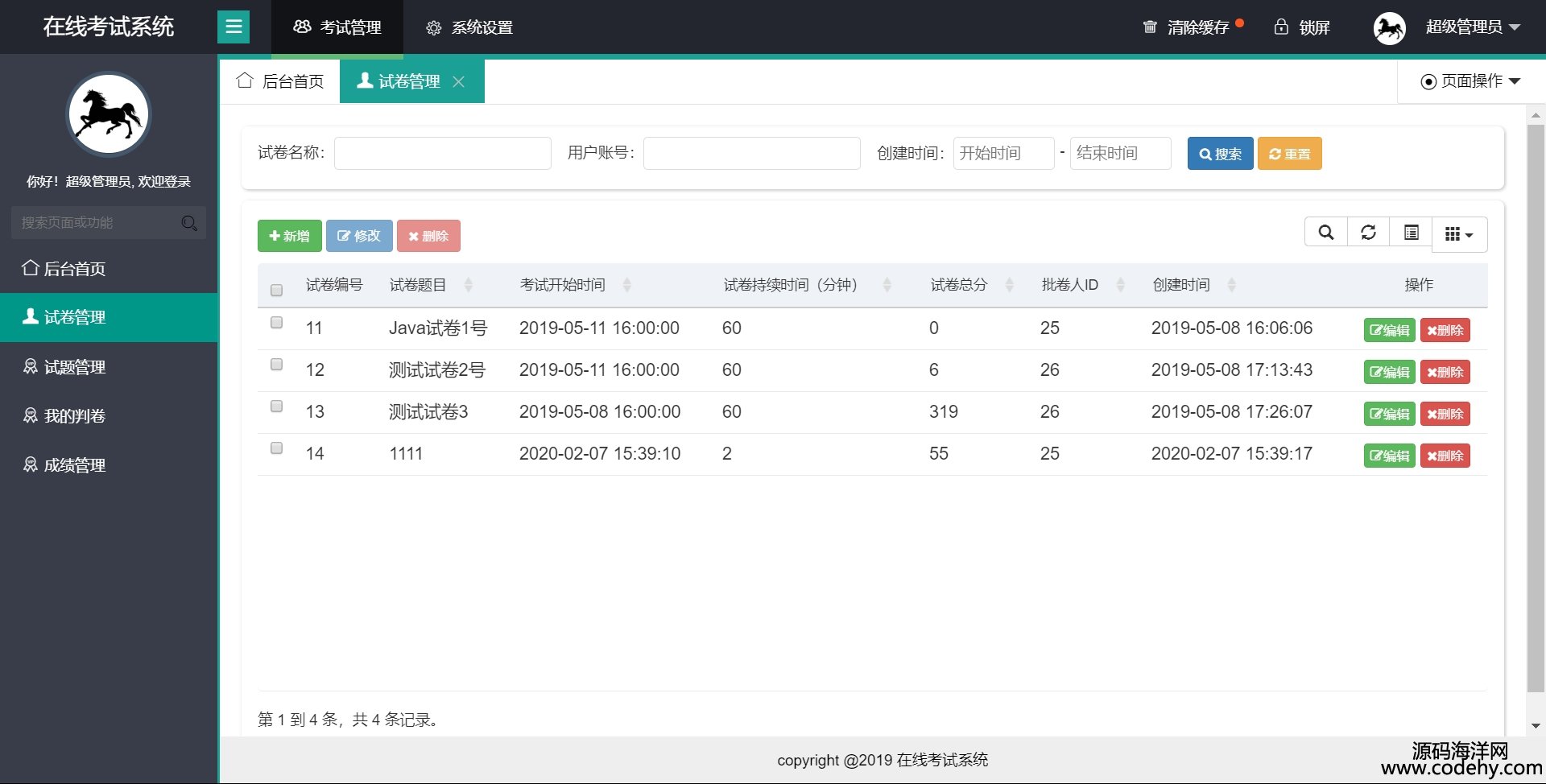Sort by 试卷持续时间 column arrows
This screenshot has width=1546, height=784.
[x=887, y=285]
